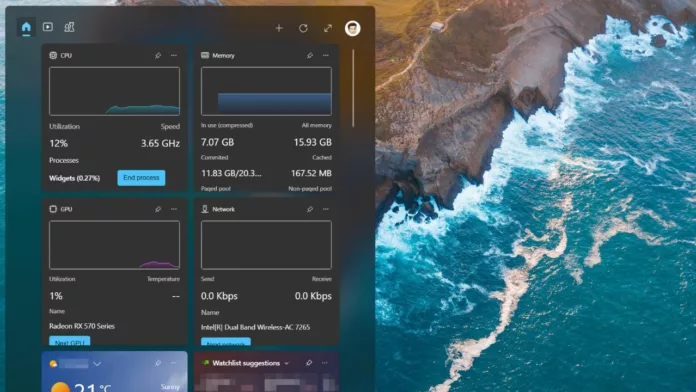Pin the Network widget
The image size is (696, 392).
point(310,209)
